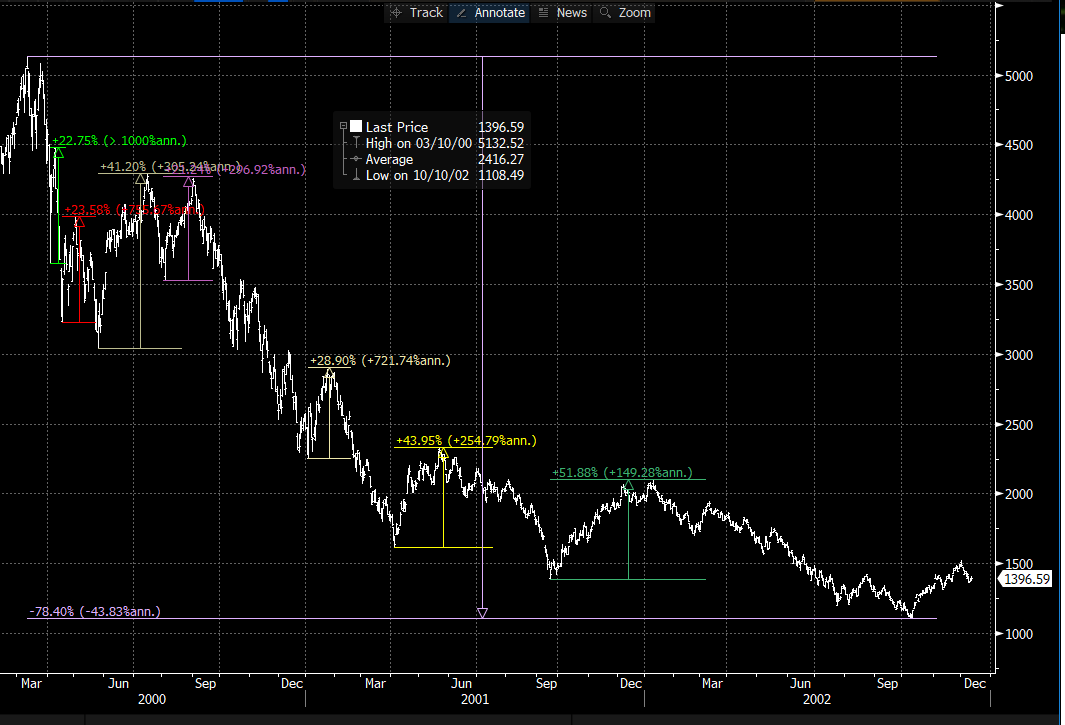The image size is (1065, 725).
Task: Click the 1396.59 value in the legend
Action: 501,127
